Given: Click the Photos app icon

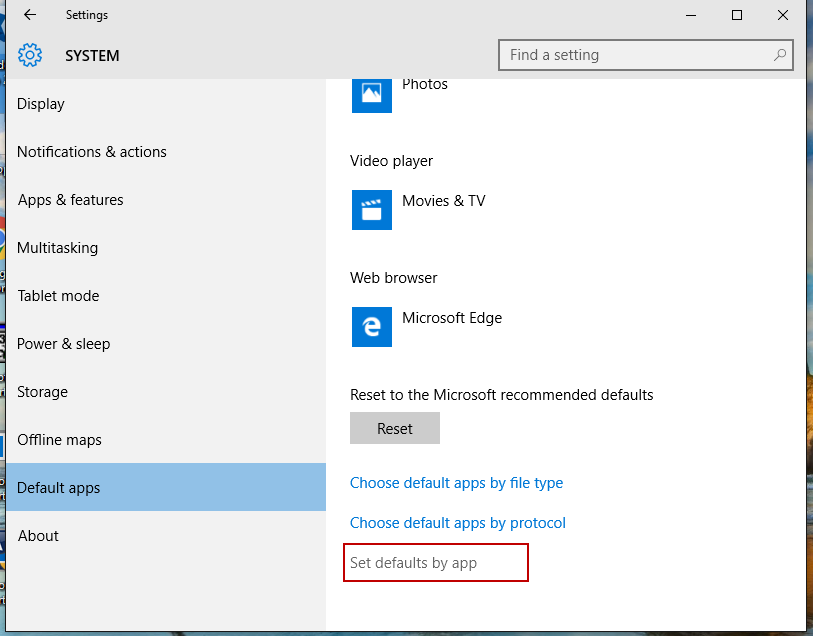Looking at the screenshot, I should tap(372, 95).
